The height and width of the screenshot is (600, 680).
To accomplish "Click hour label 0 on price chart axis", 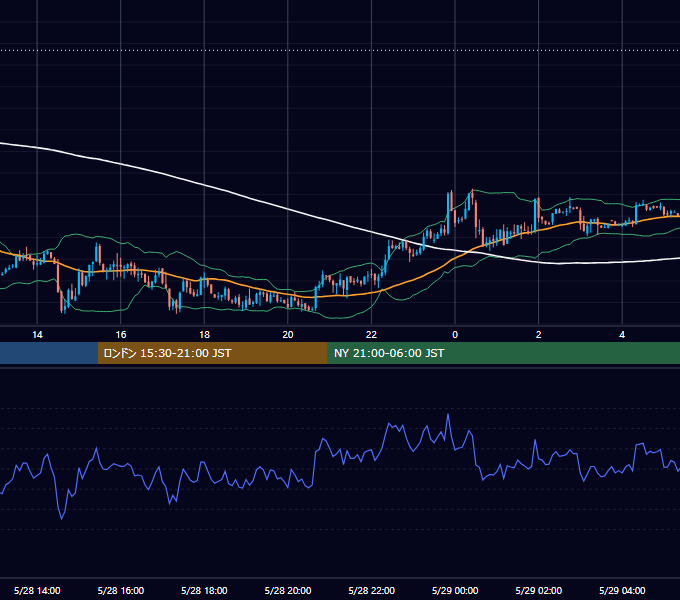I will point(455,335).
